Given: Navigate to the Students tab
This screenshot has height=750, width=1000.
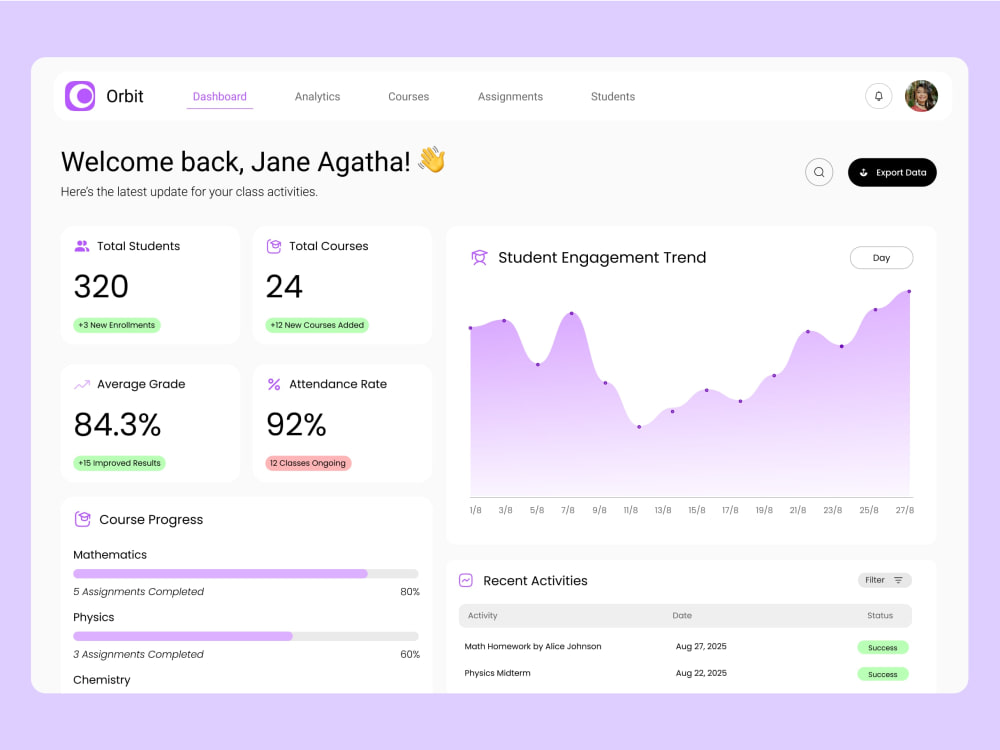Looking at the screenshot, I should point(613,96).
